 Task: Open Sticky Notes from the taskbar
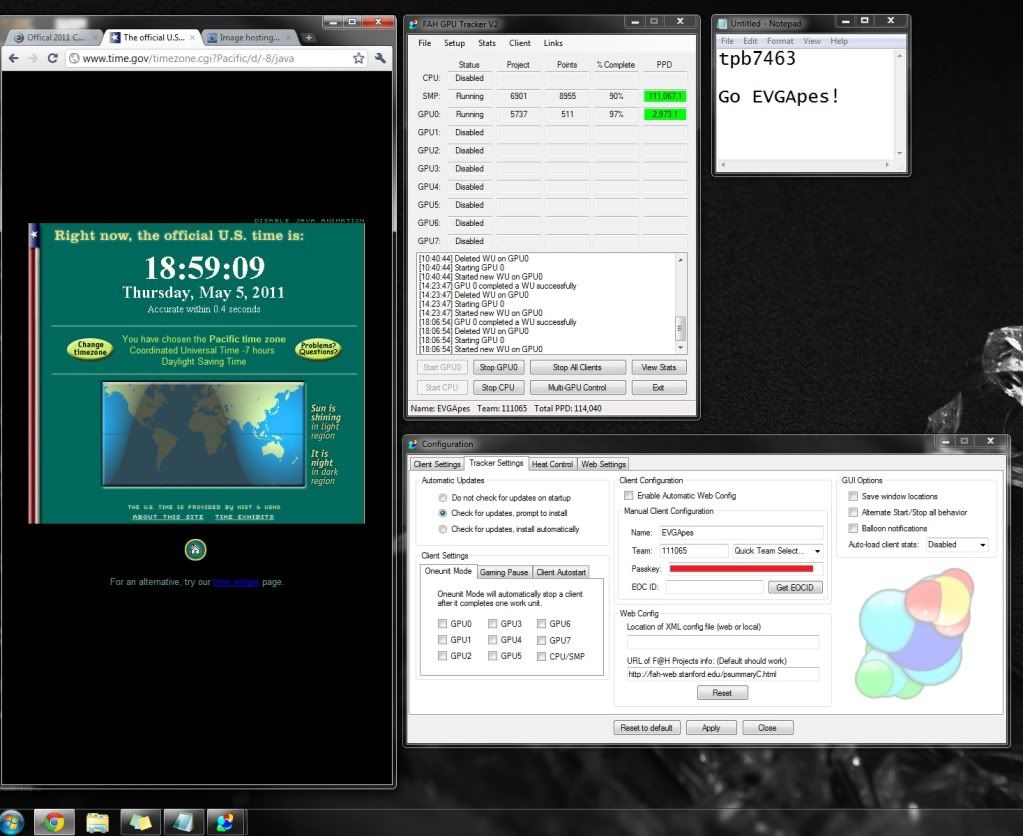point(140,822)
